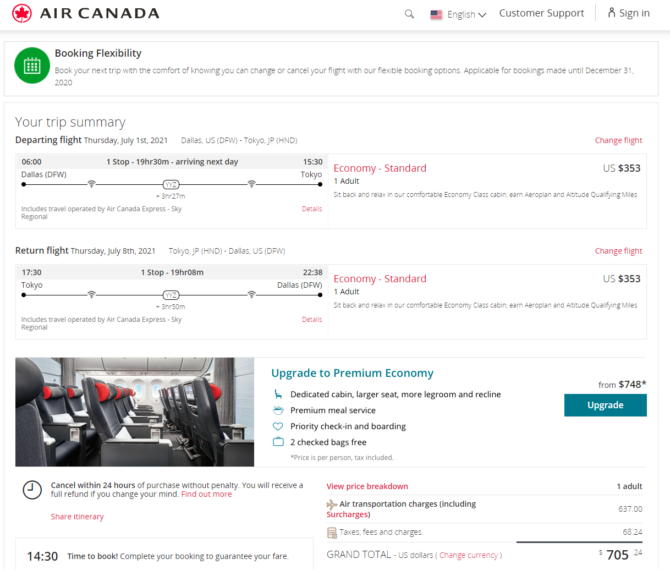The height and width of the screenshot is (570, 670).
Task: Click airplane icon beside air transportation charges
Action: 332,505
